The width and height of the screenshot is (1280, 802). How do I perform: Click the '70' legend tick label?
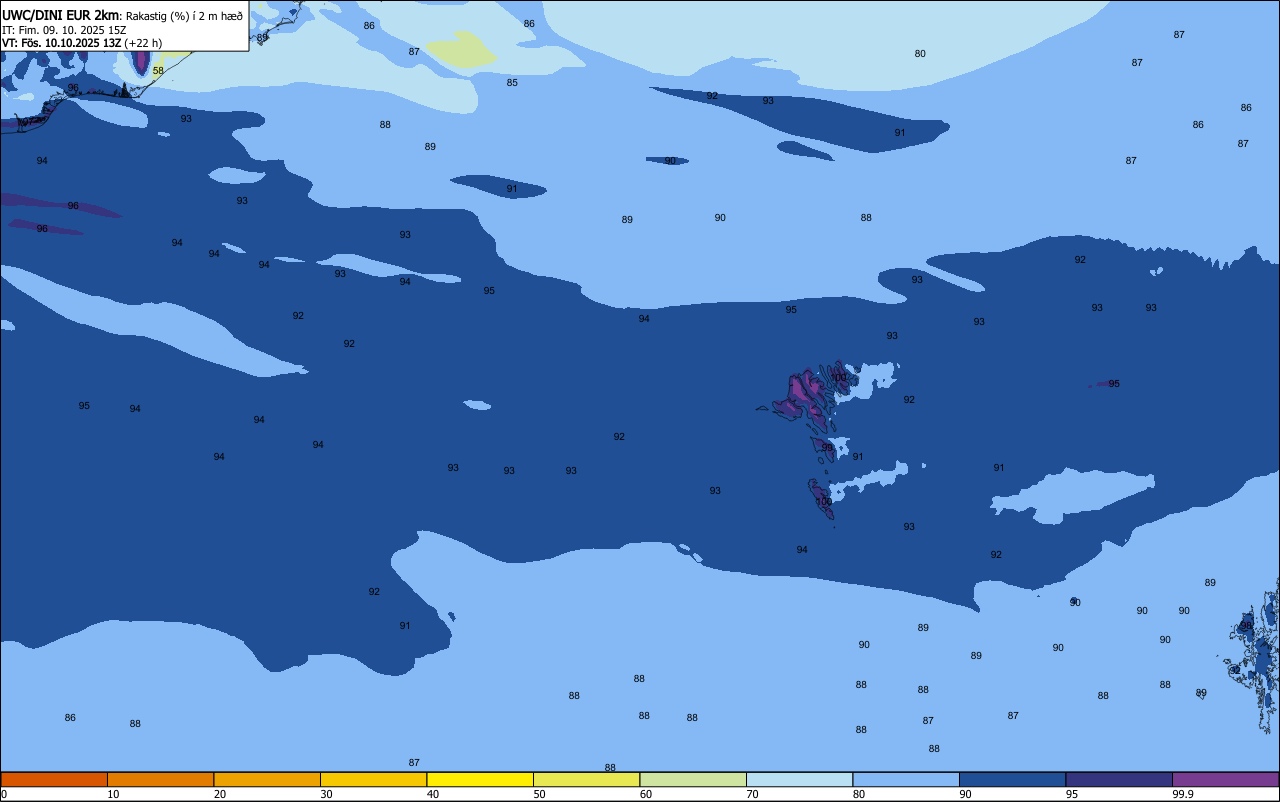(x=752, y=794)
